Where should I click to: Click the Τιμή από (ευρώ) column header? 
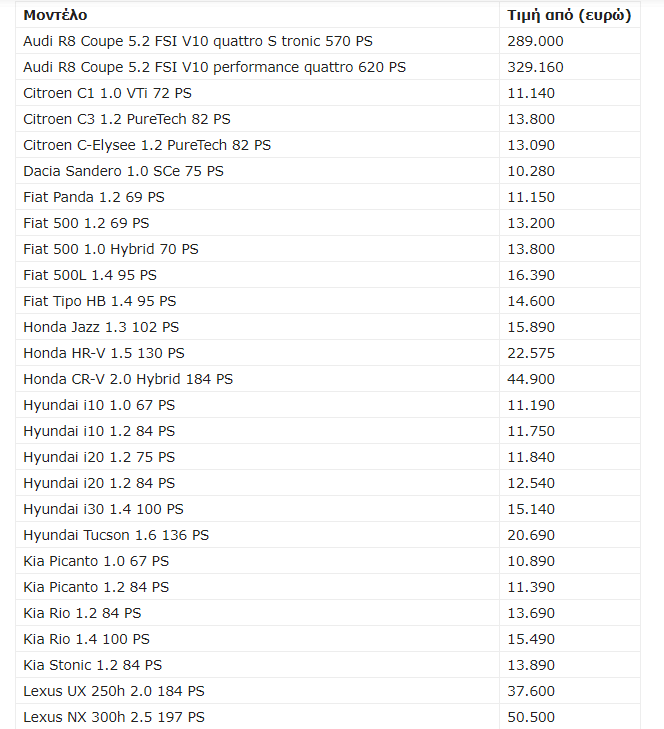pyautogui.click(x=569, y=15)
